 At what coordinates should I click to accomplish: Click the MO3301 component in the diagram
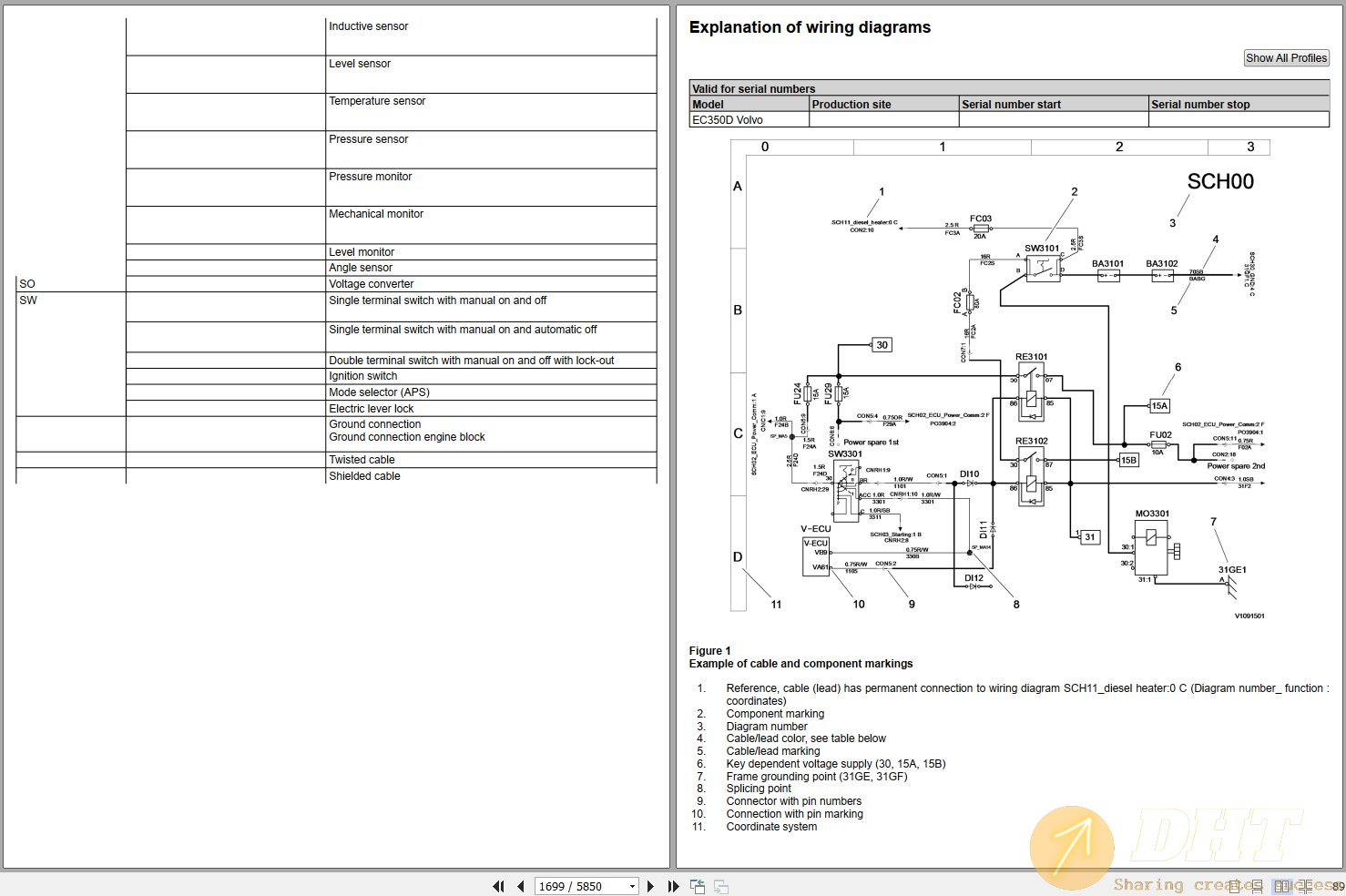[1151, 546]
